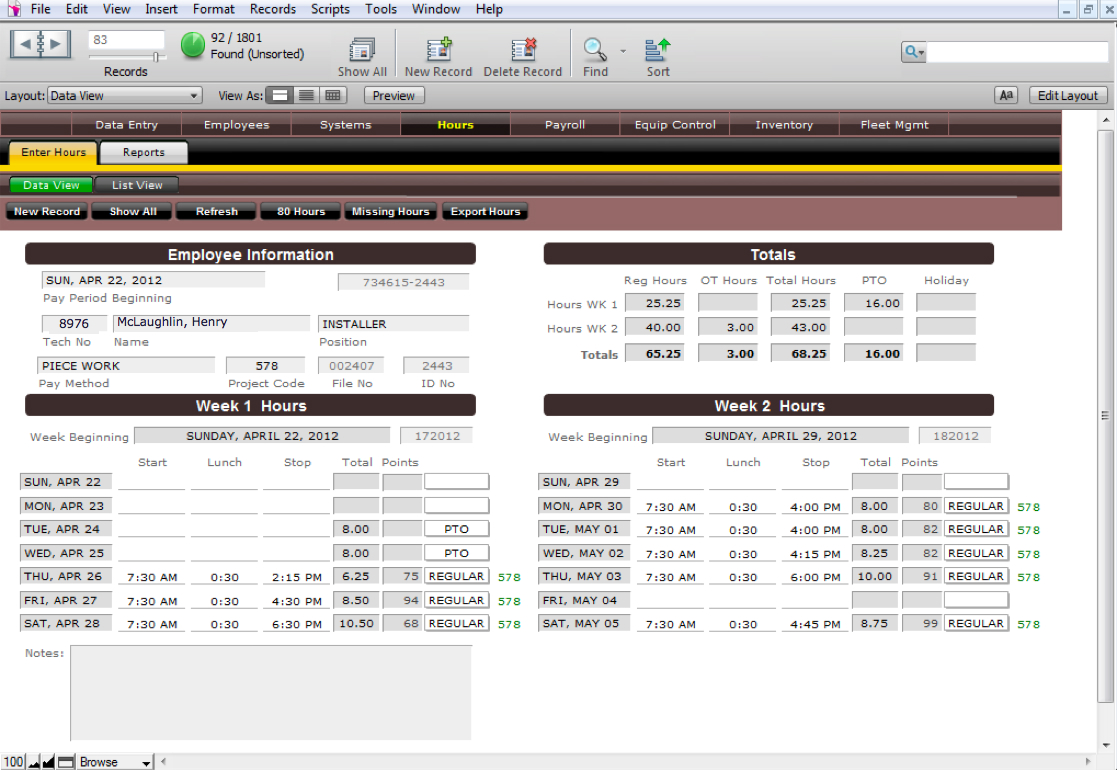This screenshot has width=1117, height=770.
Task: Switch to the Payroll tab
Action: [565, 125]
